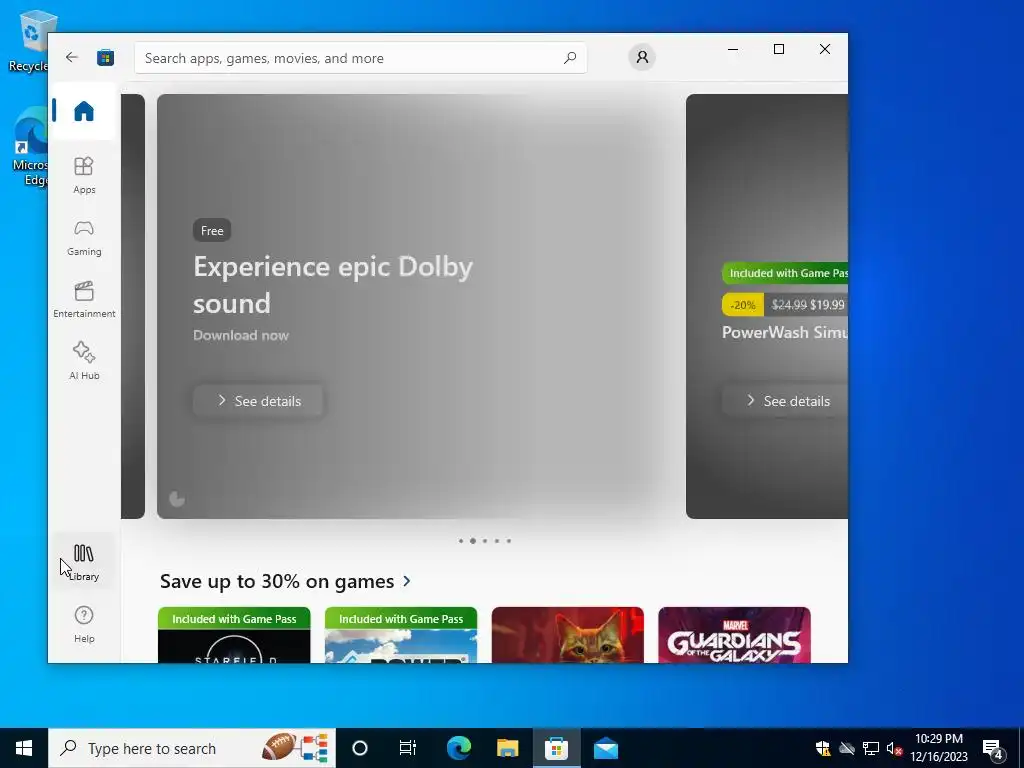Screen dimensions: 1024x768
Task: Click the network tray icon
Action: 871,748
